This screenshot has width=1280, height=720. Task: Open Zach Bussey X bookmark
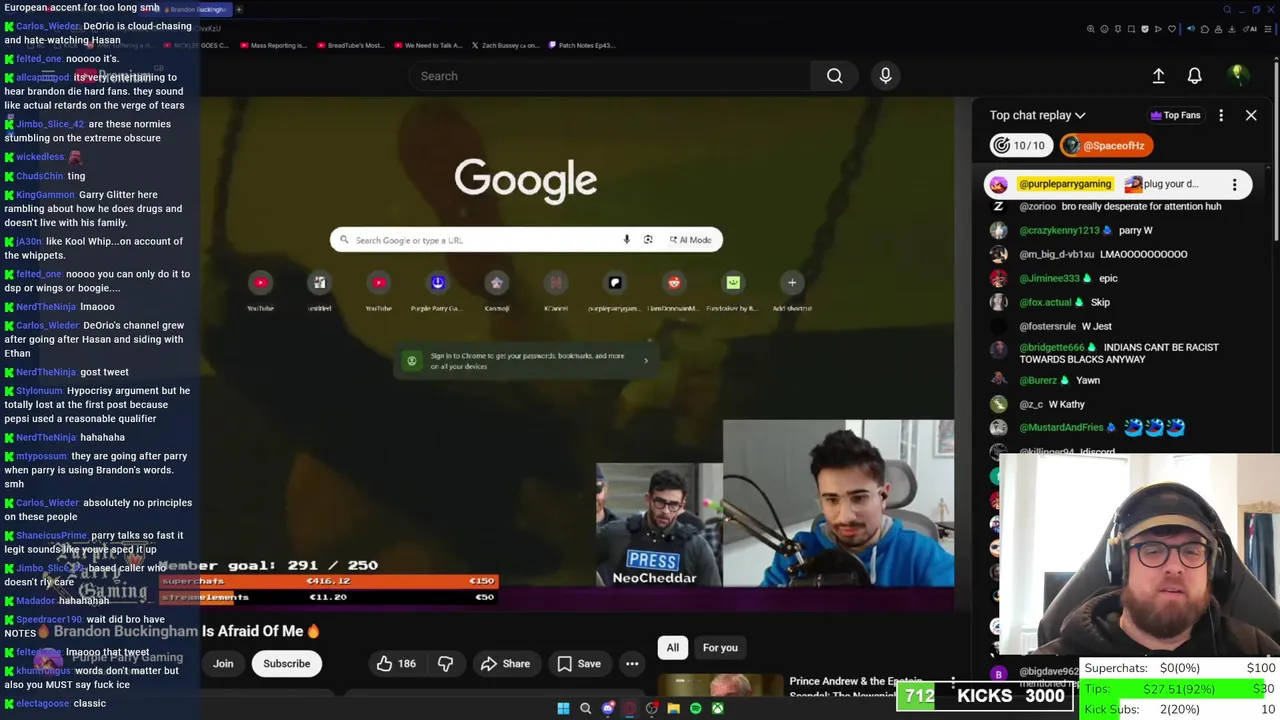pos(506,45)
